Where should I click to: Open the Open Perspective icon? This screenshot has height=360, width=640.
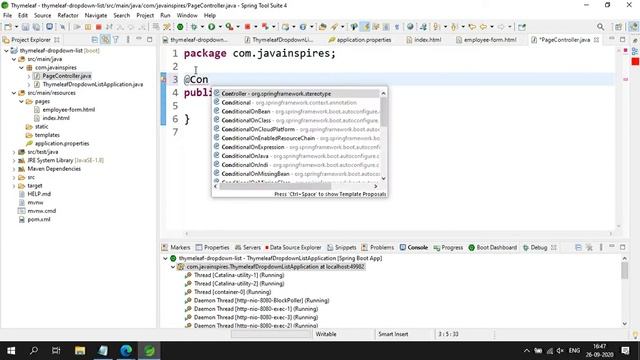click(x=618, y=27)
